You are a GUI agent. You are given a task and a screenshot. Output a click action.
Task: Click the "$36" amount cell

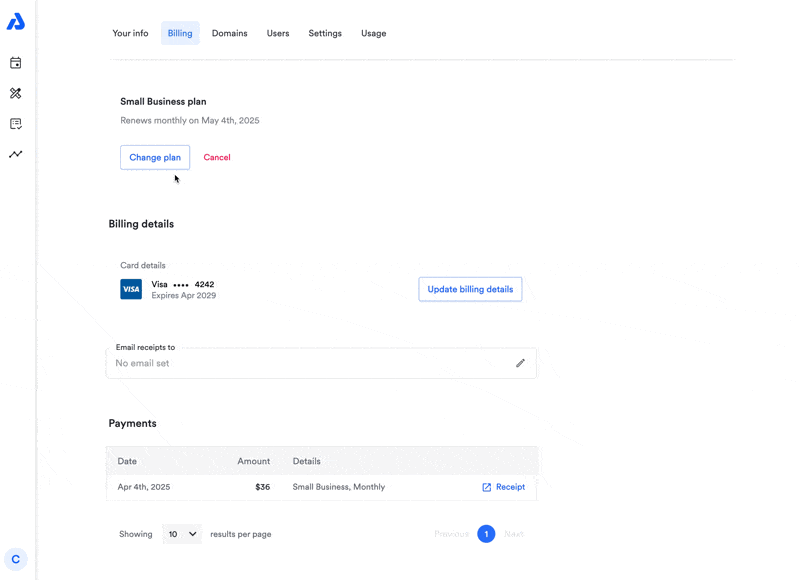(263, 487)
